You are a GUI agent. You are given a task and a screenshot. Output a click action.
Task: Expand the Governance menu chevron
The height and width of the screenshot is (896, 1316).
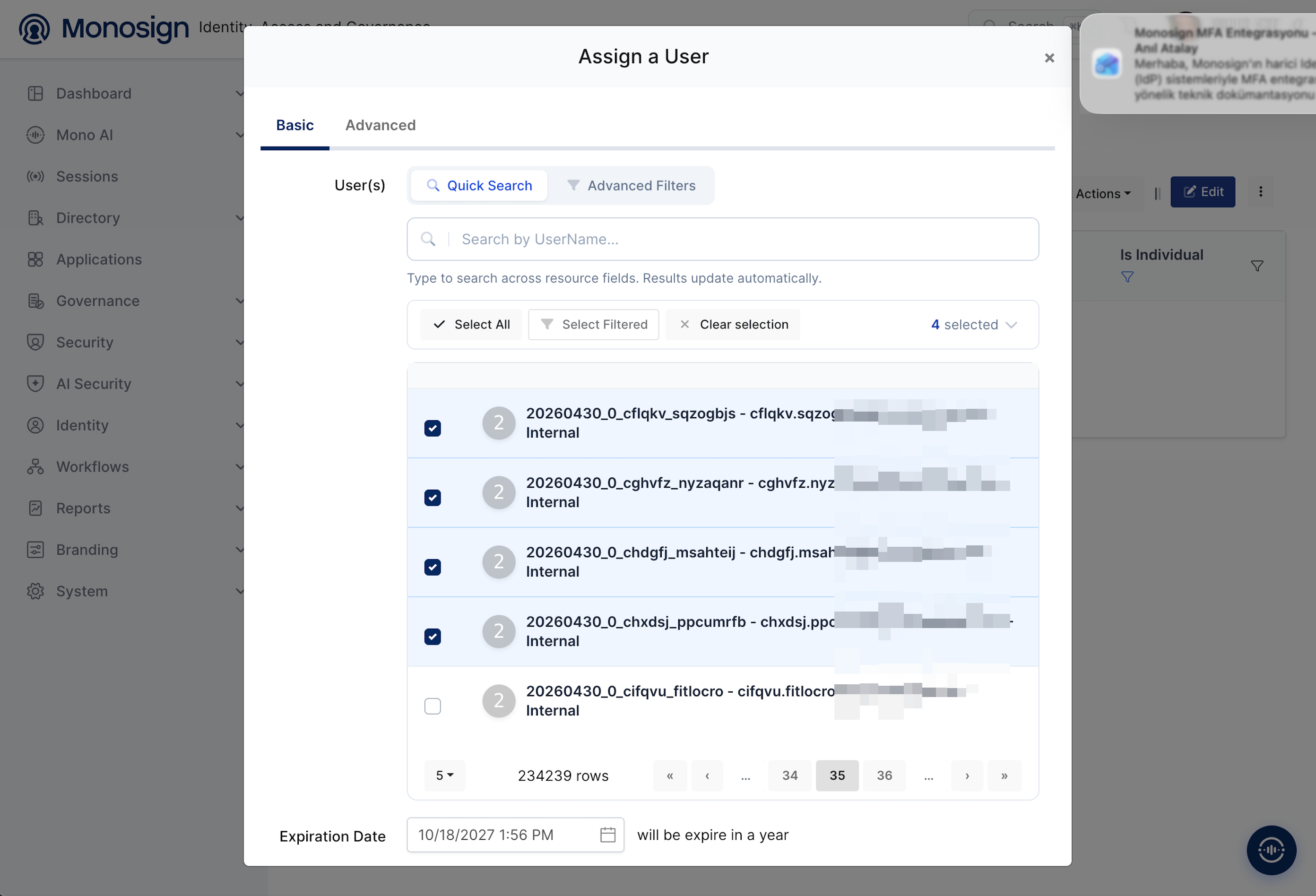pyautogui.click(x=240, y=301)
